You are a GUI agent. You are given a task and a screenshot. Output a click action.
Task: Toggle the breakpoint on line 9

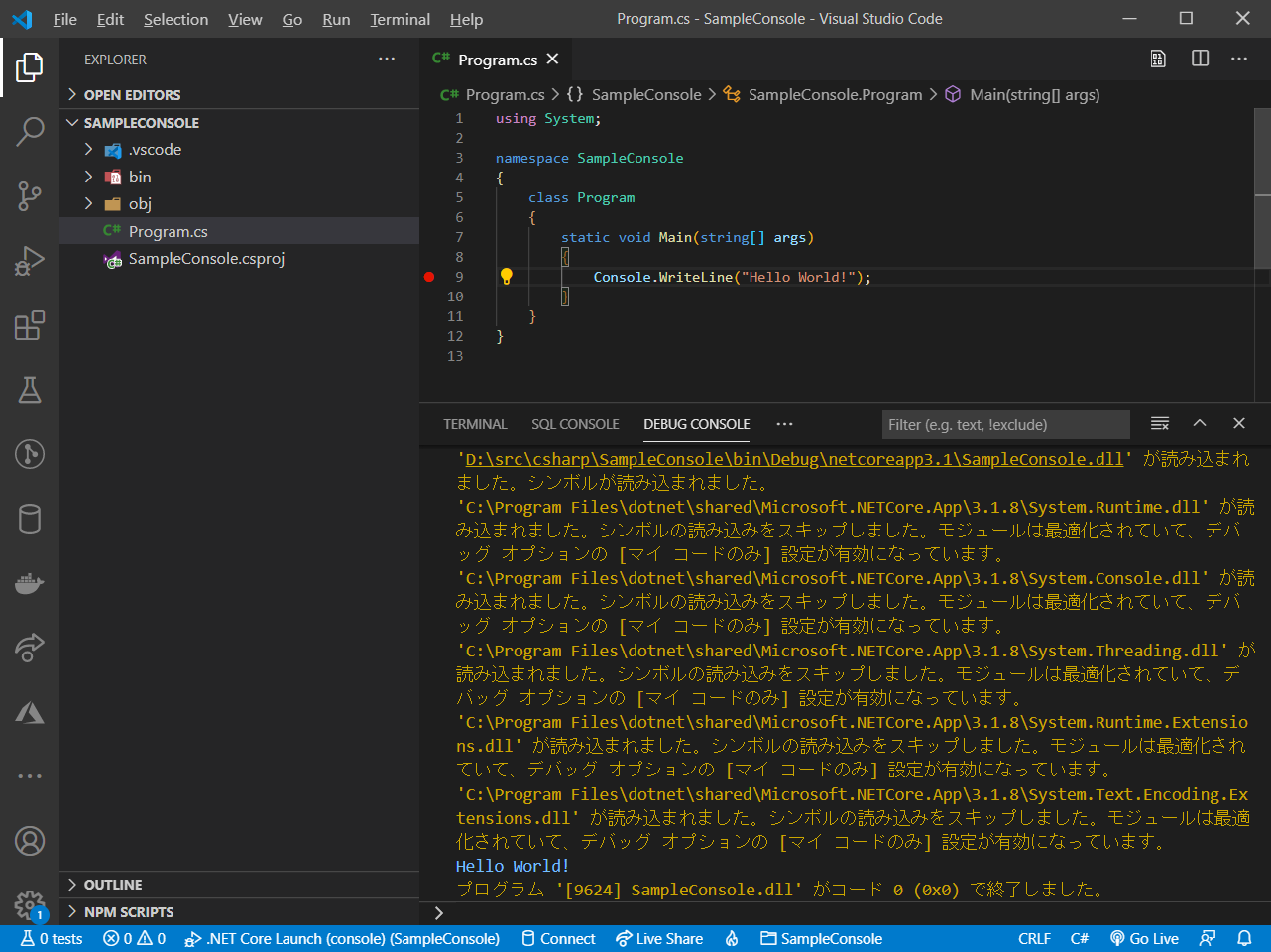[x=429, y=277]
